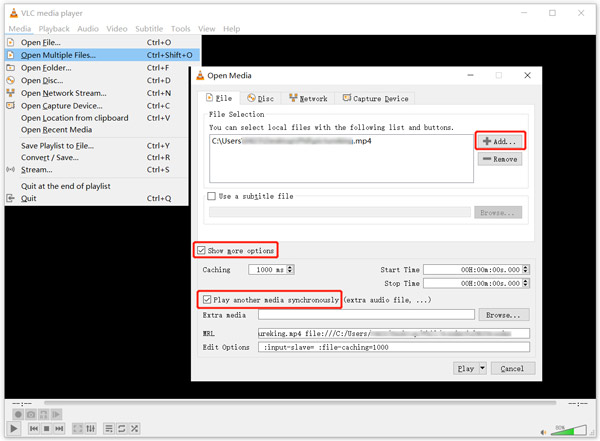Viewport: 600px width, 441px height.
Task: Switch to the File tab
Action: (x=219, y=98)
